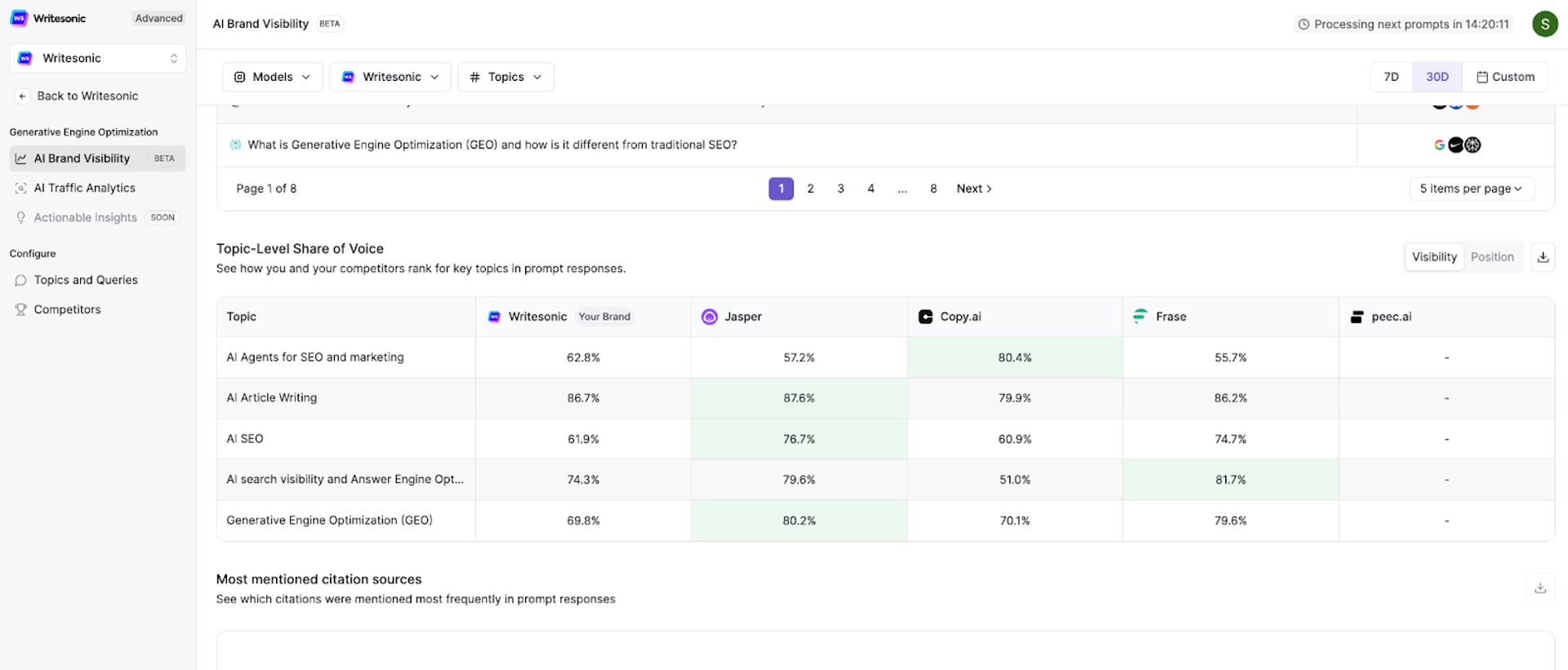Image resolution: width=1568 pixels, height=670 pixels.
Task: Click the Writesonic logo in the table header
Action: click(494, 317)
